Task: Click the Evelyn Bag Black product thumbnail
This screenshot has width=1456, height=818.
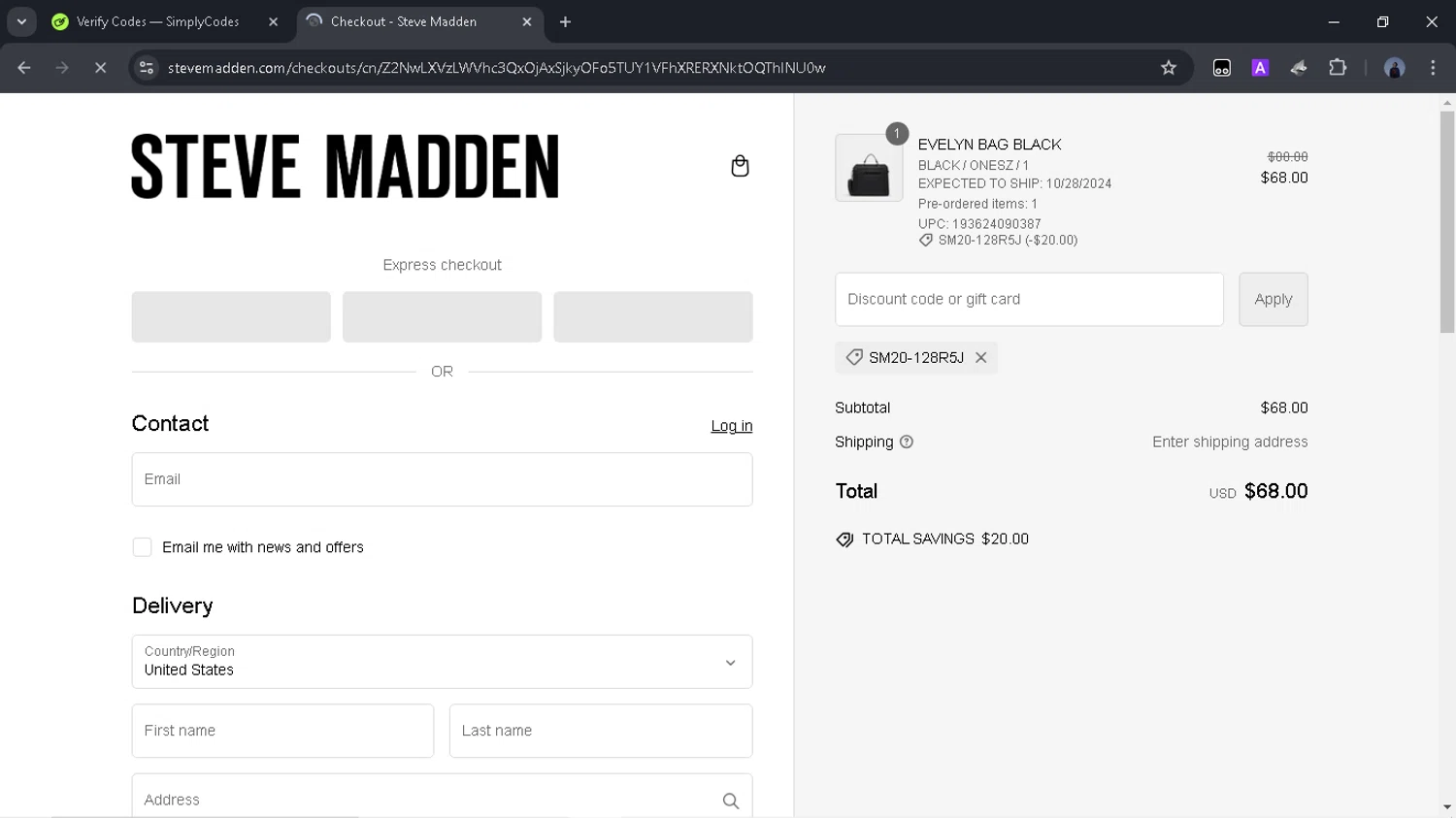Action: click(x=869, y=168)
